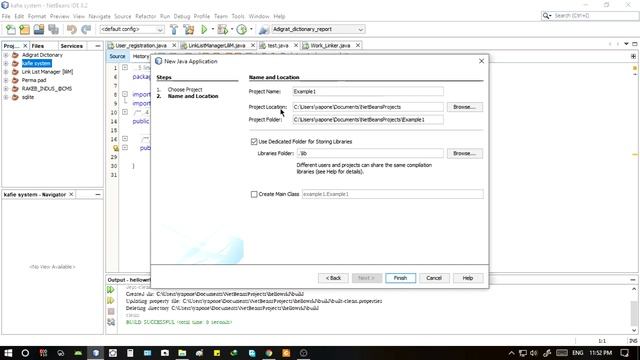Open the Debug Project dropdown arrow
The image size is (640, 360).
point(232,29)
